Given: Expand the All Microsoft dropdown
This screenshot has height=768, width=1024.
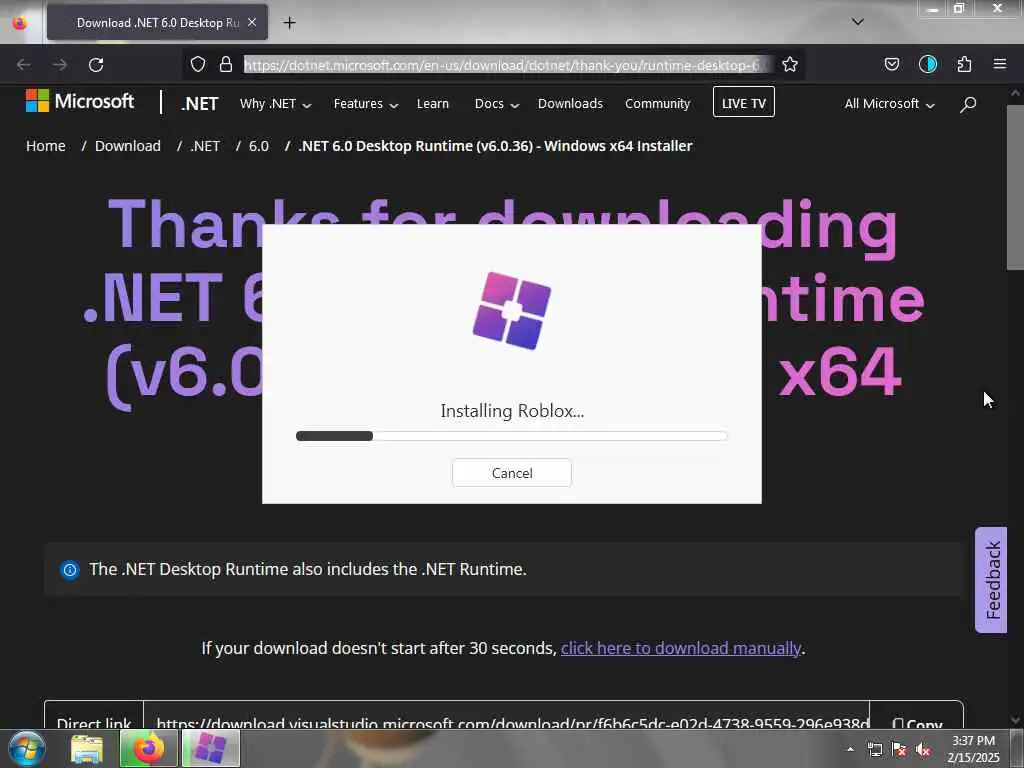Looking at the screenshot, I should click(x=889, y=104).
